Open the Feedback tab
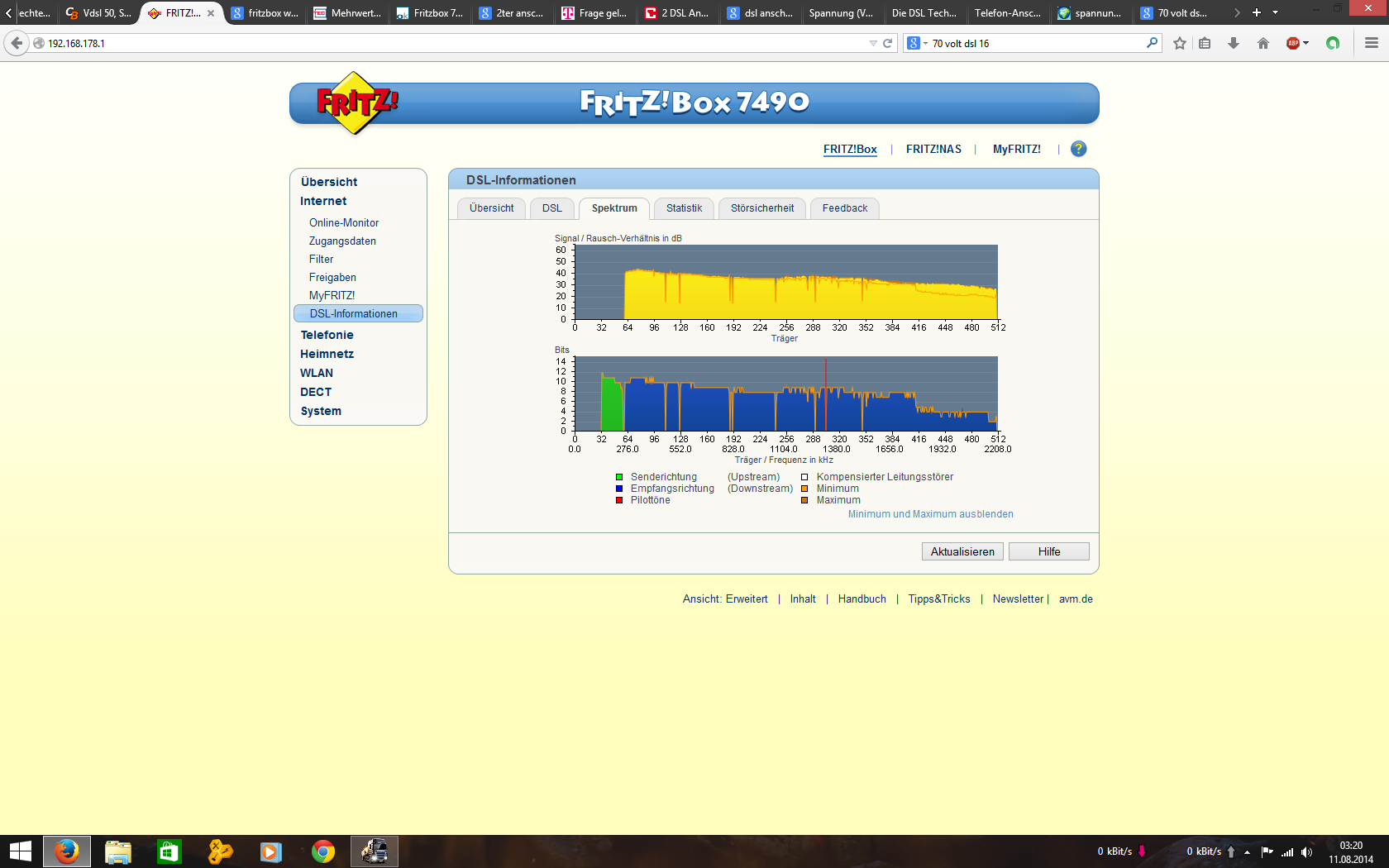Image resolution: width=1389 pixels, height=868 pixels. (x=845, y=208)
